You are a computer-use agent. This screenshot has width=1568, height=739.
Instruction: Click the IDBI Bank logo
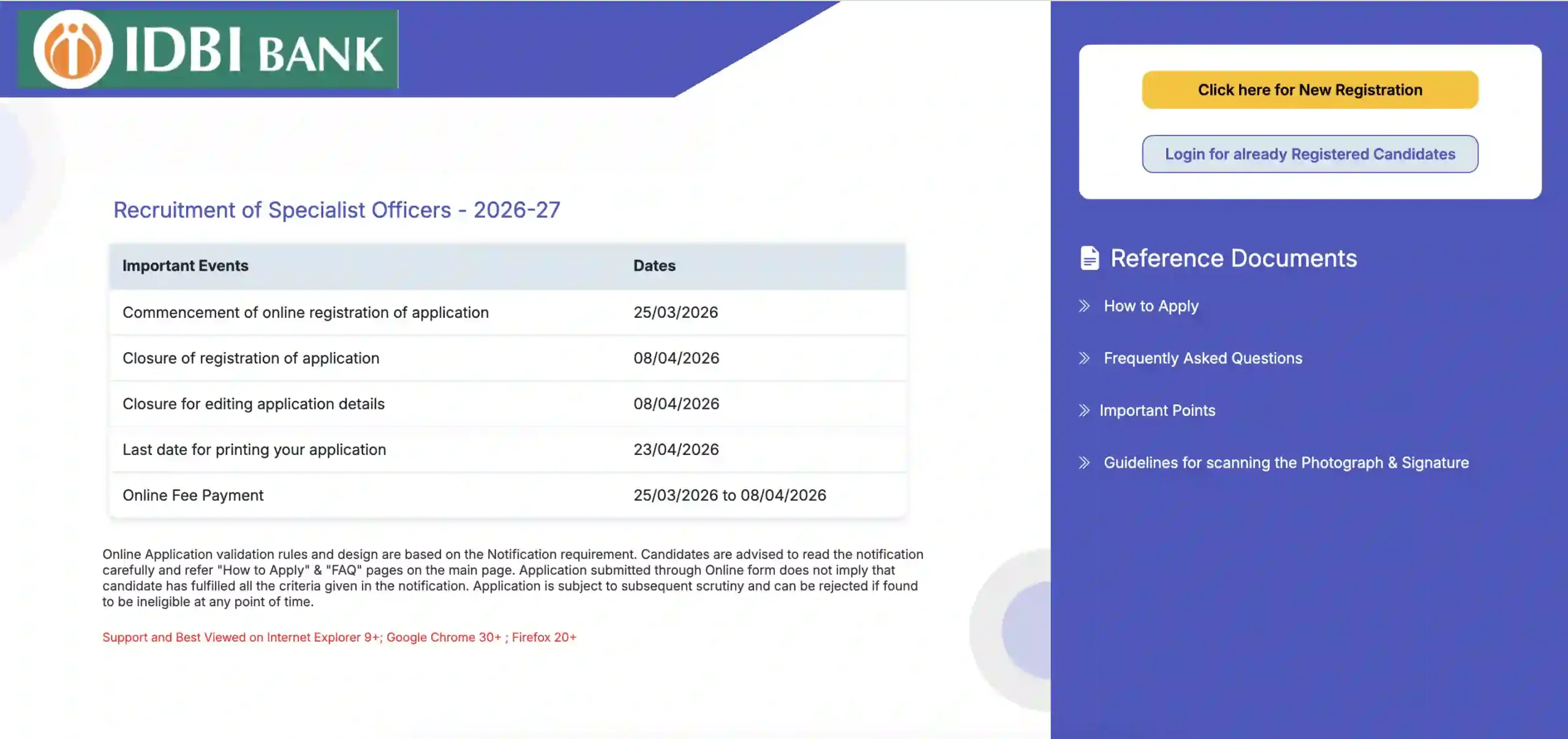208,49
